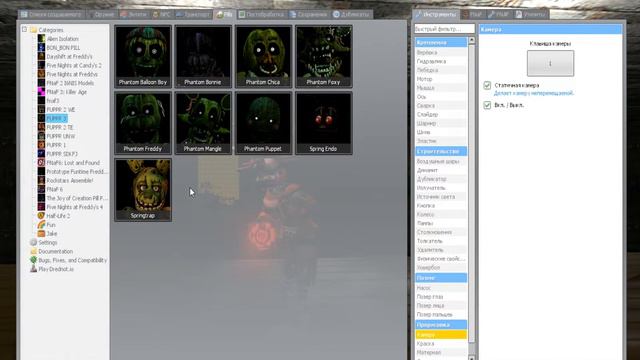Spawn the Phantom Balloon Boy pill
Image resolution: width=640 pixels, height=360 pixels.
143,56
